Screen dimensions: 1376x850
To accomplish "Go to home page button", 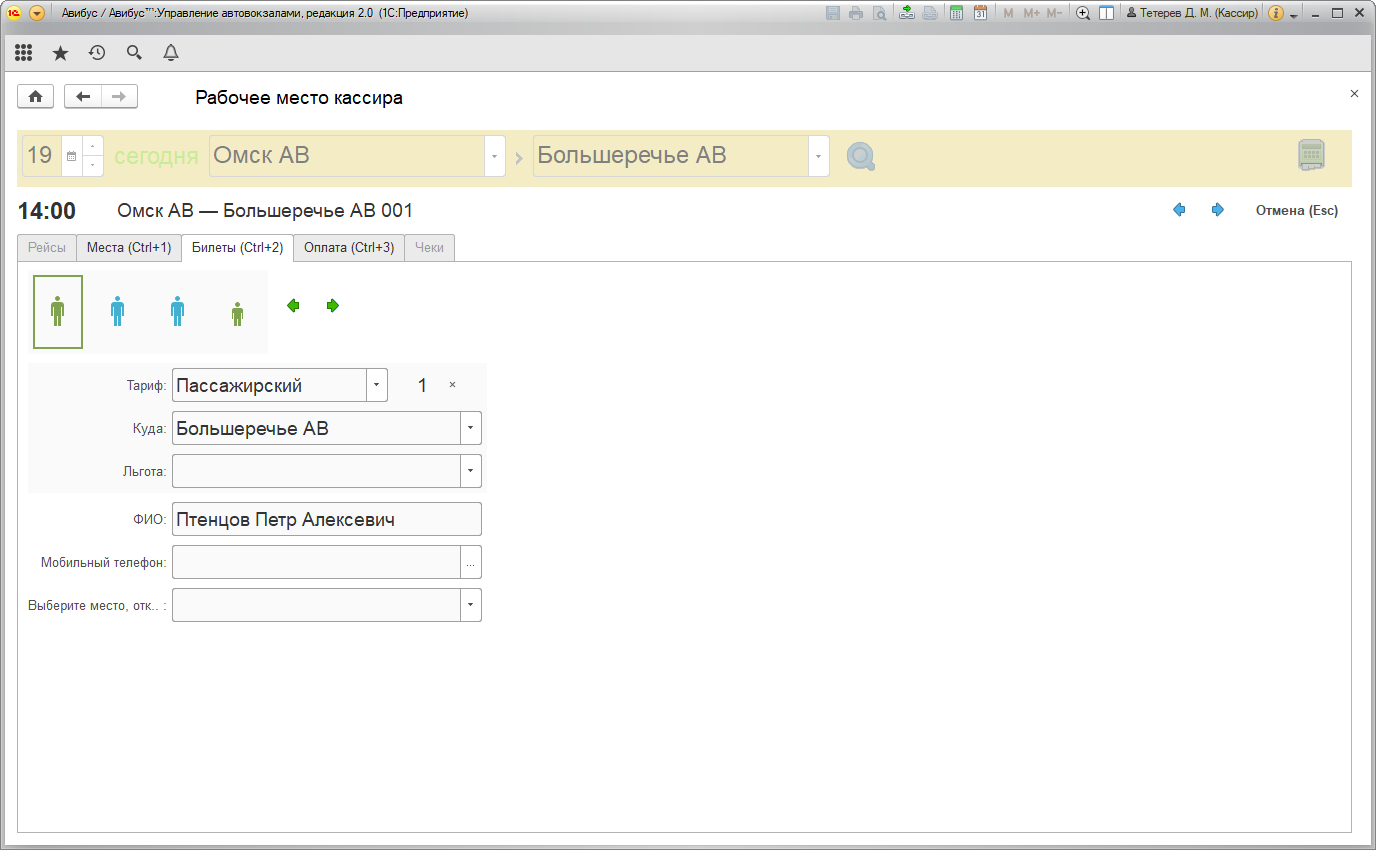I will point(35,96).
